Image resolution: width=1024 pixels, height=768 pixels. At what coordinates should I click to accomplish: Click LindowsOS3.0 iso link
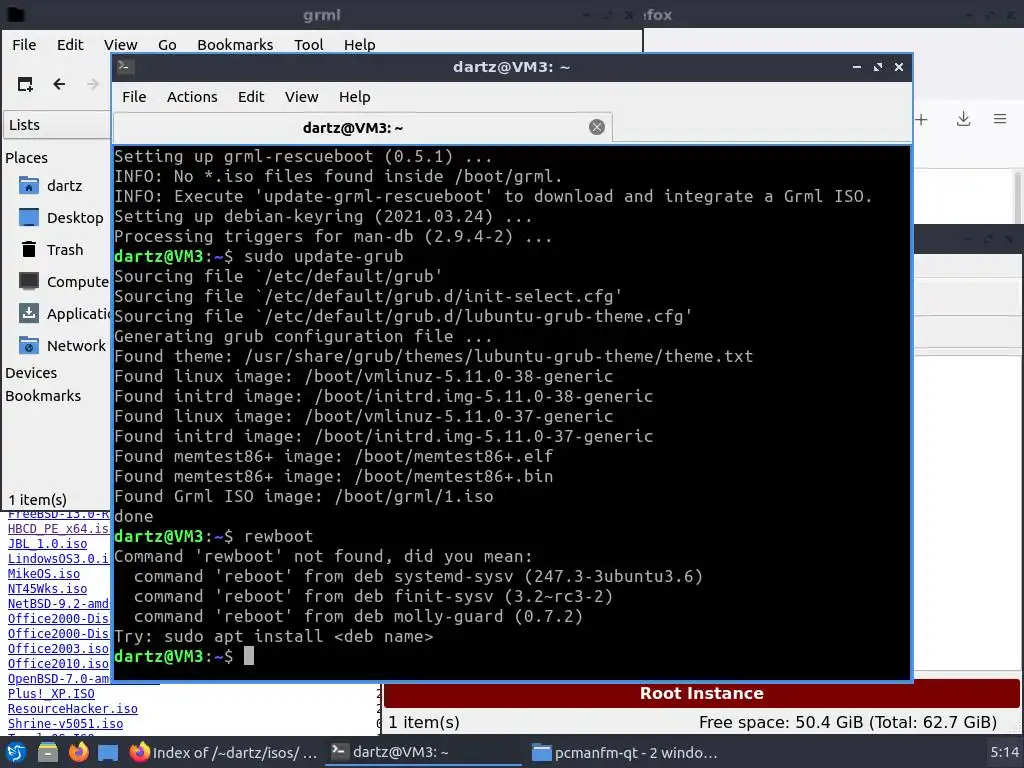(58, 558)
